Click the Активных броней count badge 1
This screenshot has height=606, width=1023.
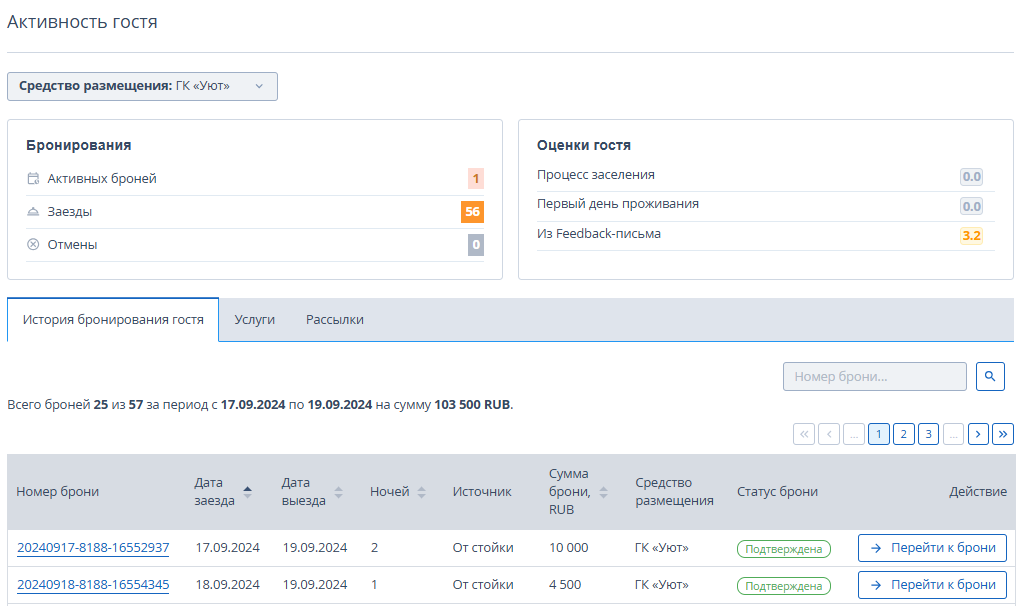point(476,179)
